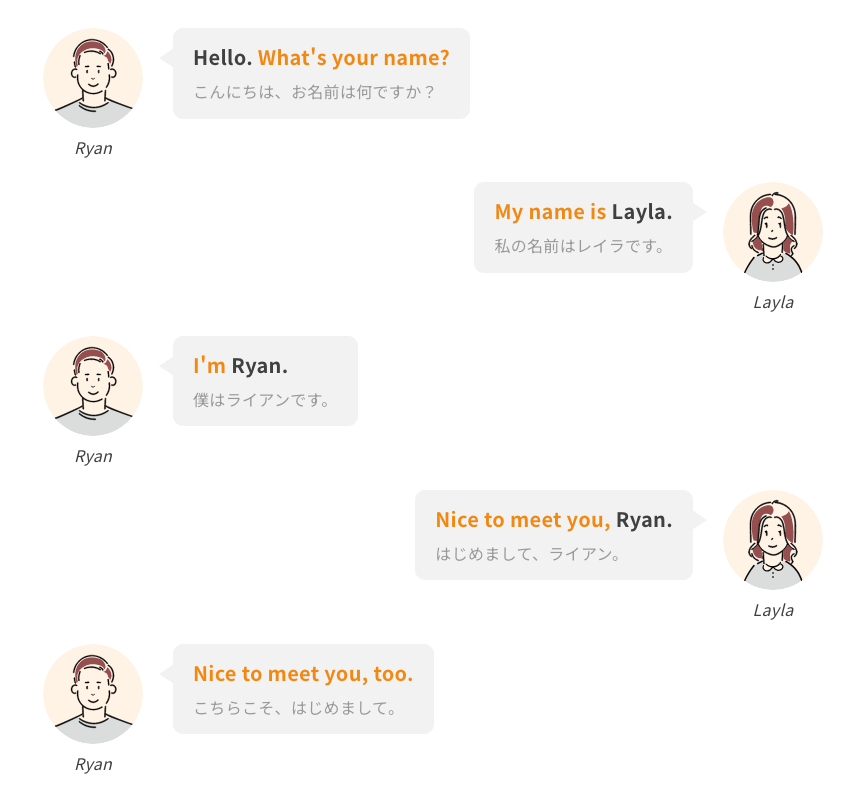865x802 pixels.
Task: Click the dark word "Ryan." after "Nice to meet you,"
Action: coord(644,520)
